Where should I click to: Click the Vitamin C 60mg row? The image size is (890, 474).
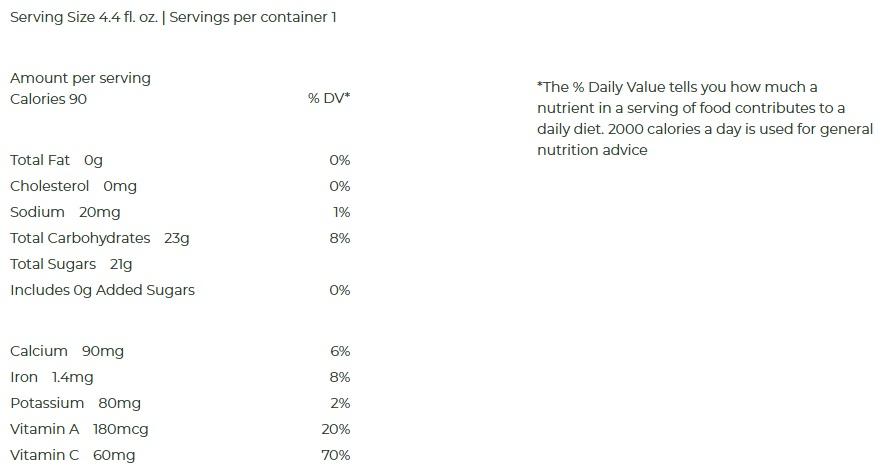tap(180, 455)
